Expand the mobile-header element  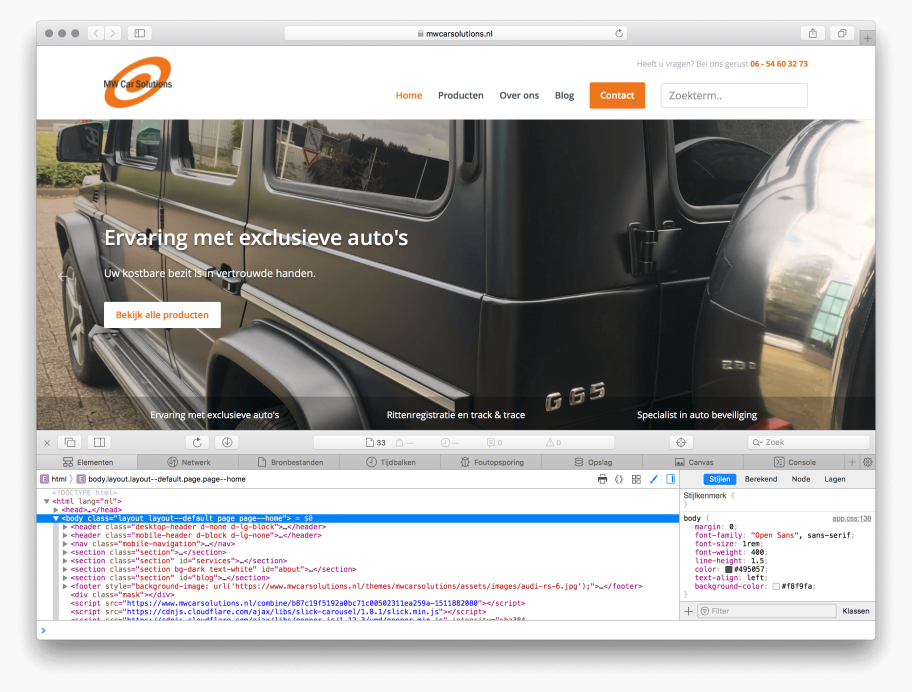pos(65,536)
